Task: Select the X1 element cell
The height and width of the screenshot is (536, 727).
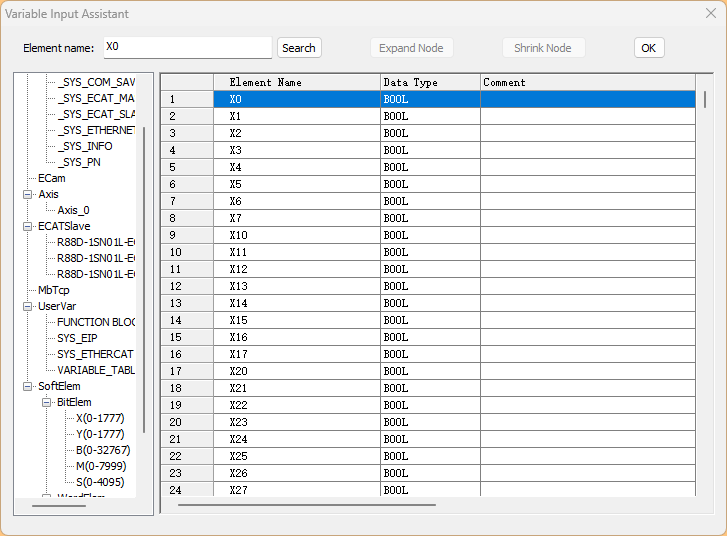Action: click(x=297, y=116)
